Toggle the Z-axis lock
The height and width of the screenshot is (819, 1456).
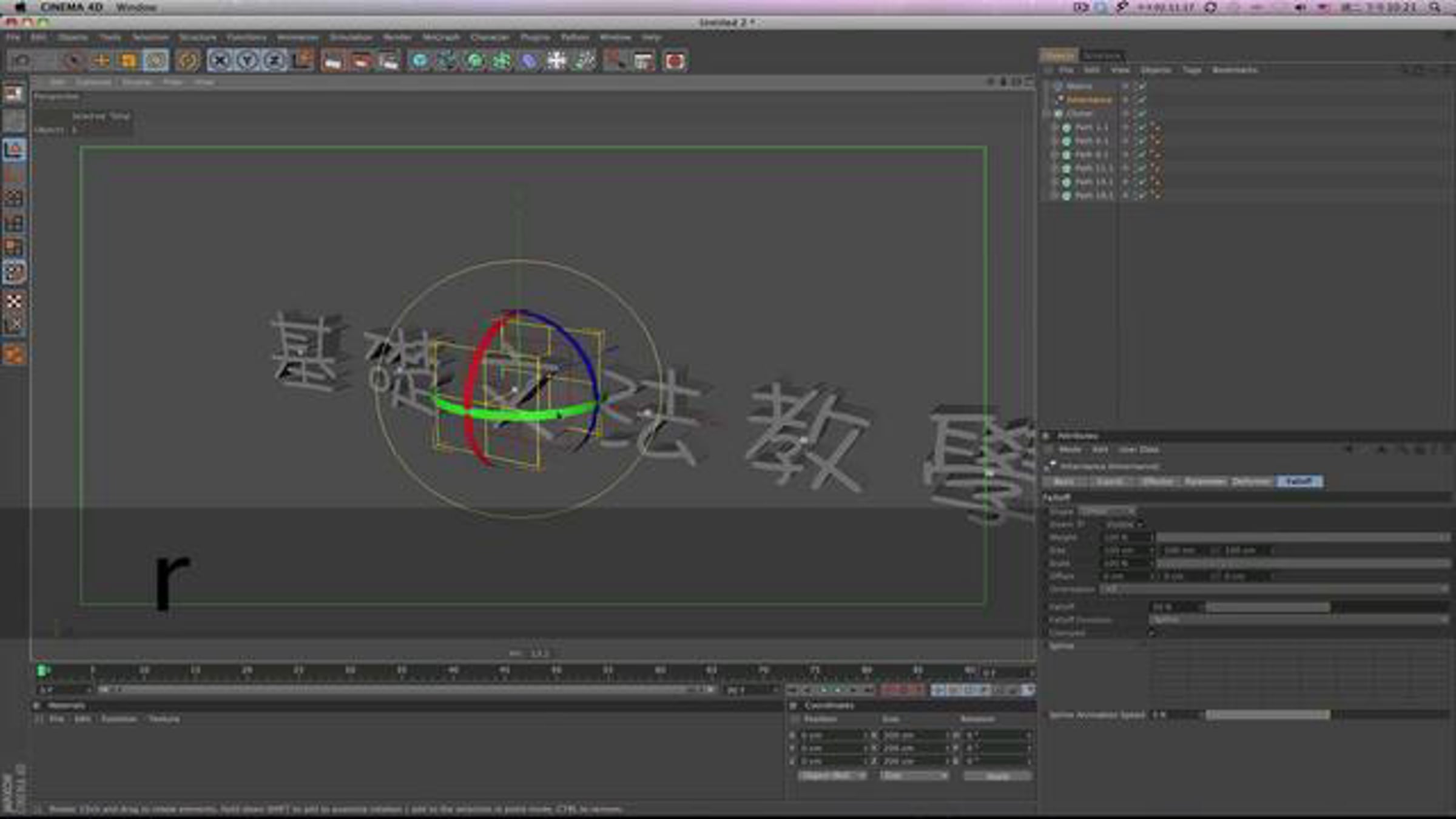pyautogui.click(x=274, y=61)
